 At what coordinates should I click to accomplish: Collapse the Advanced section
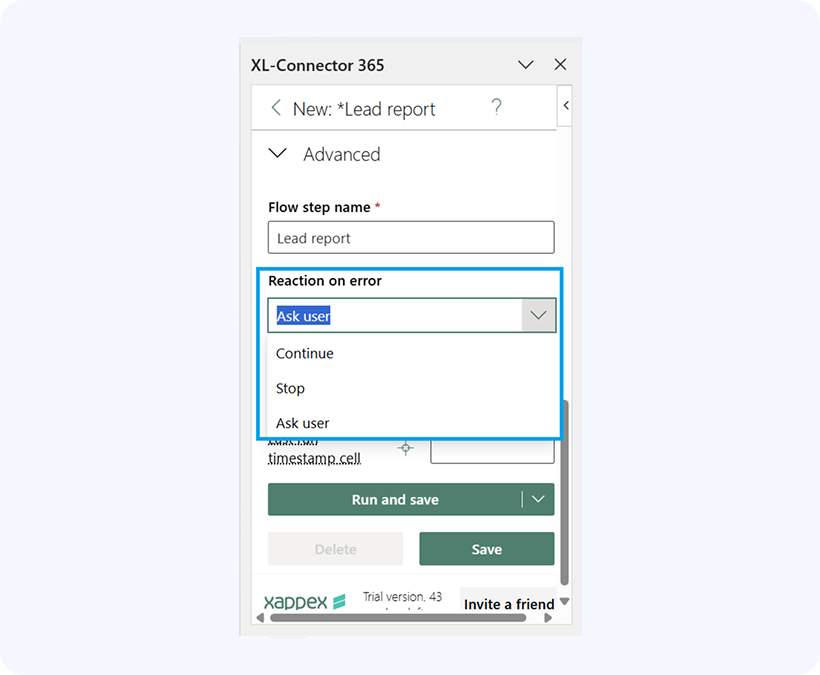click(x=277, y=153)
